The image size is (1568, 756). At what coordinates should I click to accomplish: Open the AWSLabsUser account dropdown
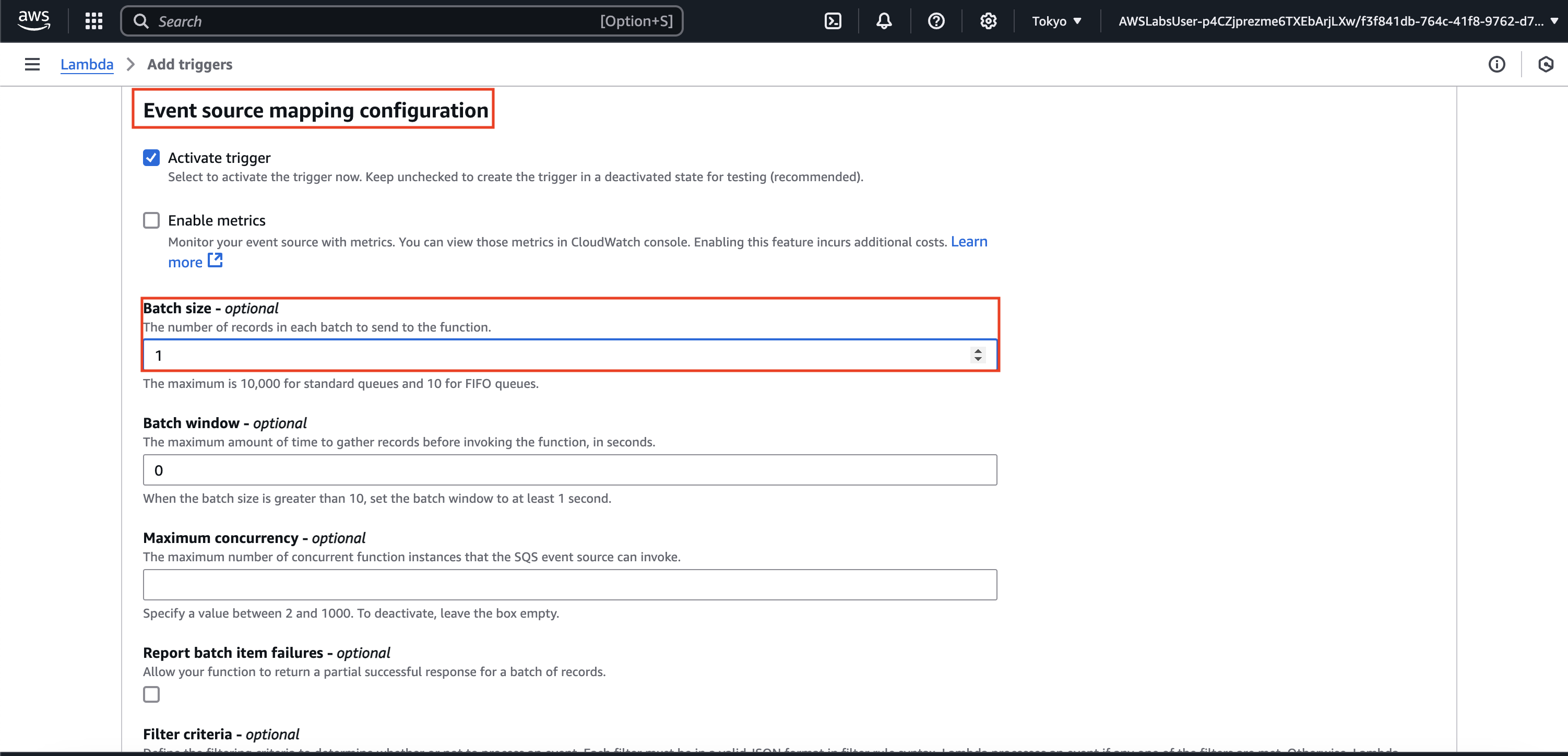click(x=1337, y=21)
